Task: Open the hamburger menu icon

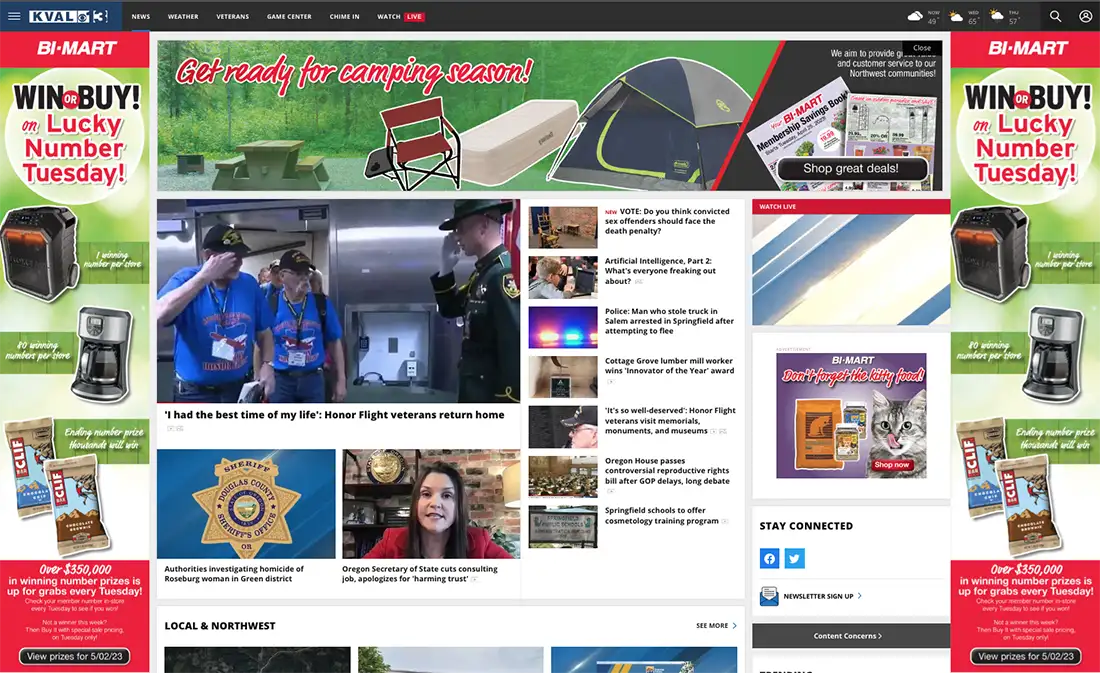Action: click(14, 16)
